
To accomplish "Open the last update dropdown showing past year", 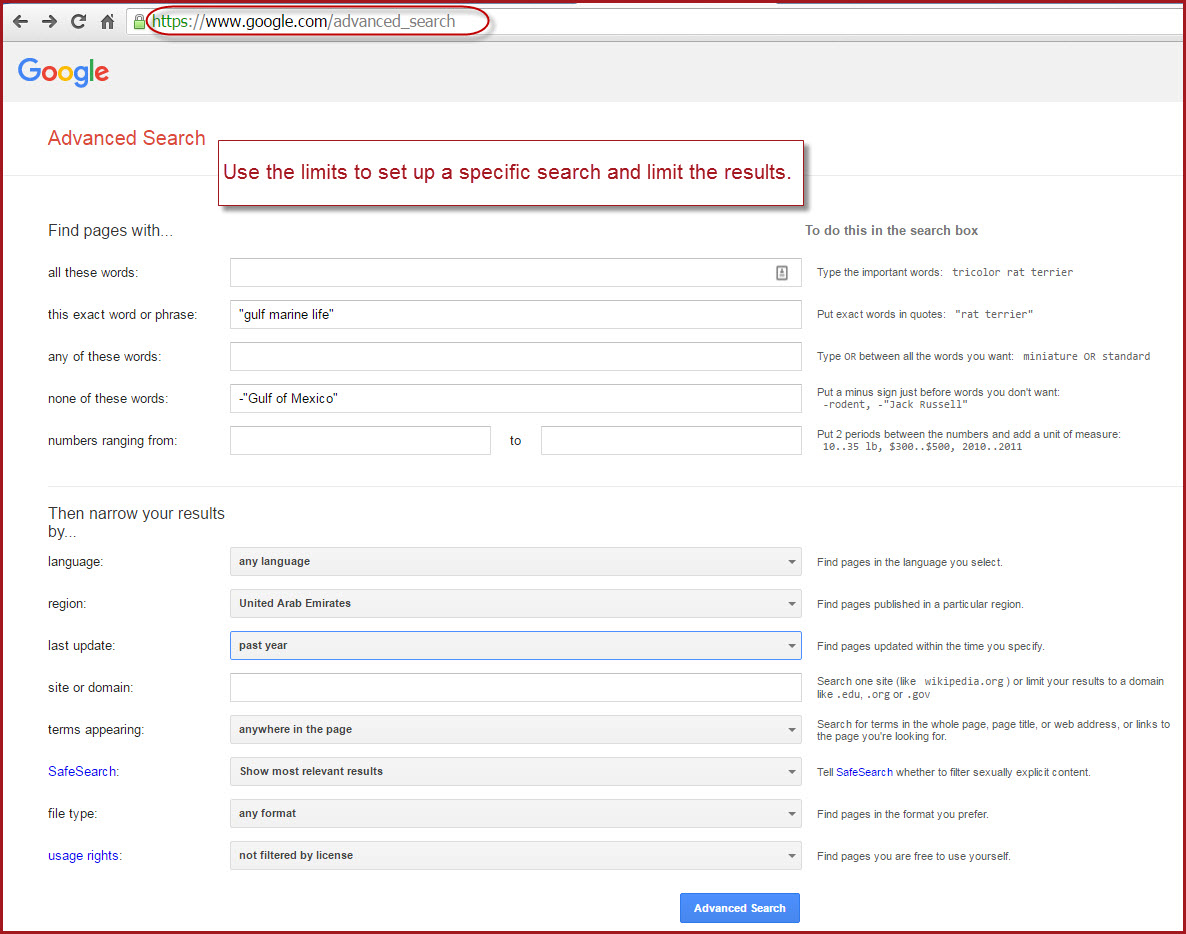I will tap(515, 645).
